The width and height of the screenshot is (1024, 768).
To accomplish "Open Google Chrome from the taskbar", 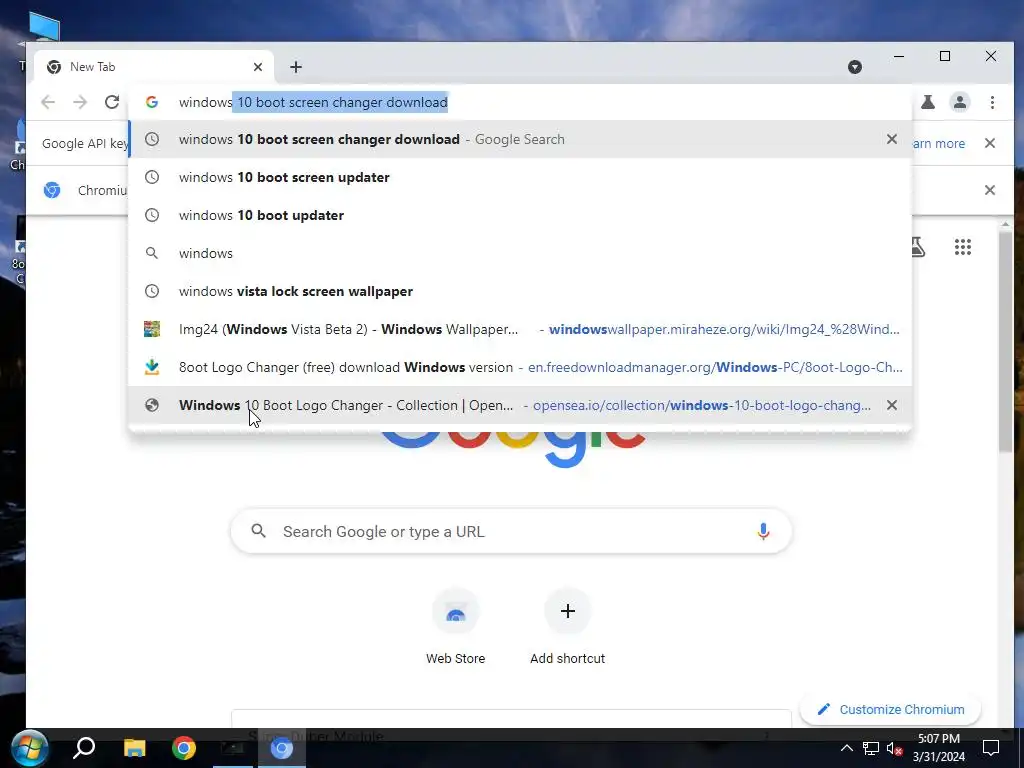I will tap(184, 748).
